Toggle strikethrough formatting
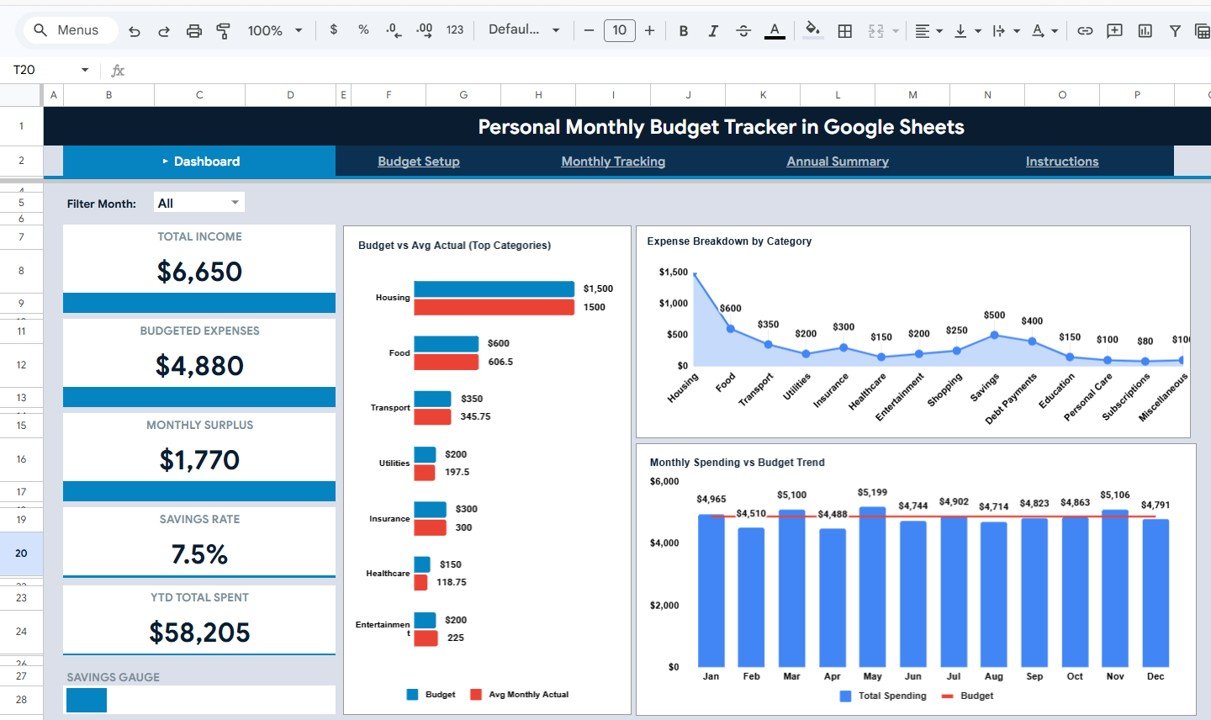 [743, 30]
